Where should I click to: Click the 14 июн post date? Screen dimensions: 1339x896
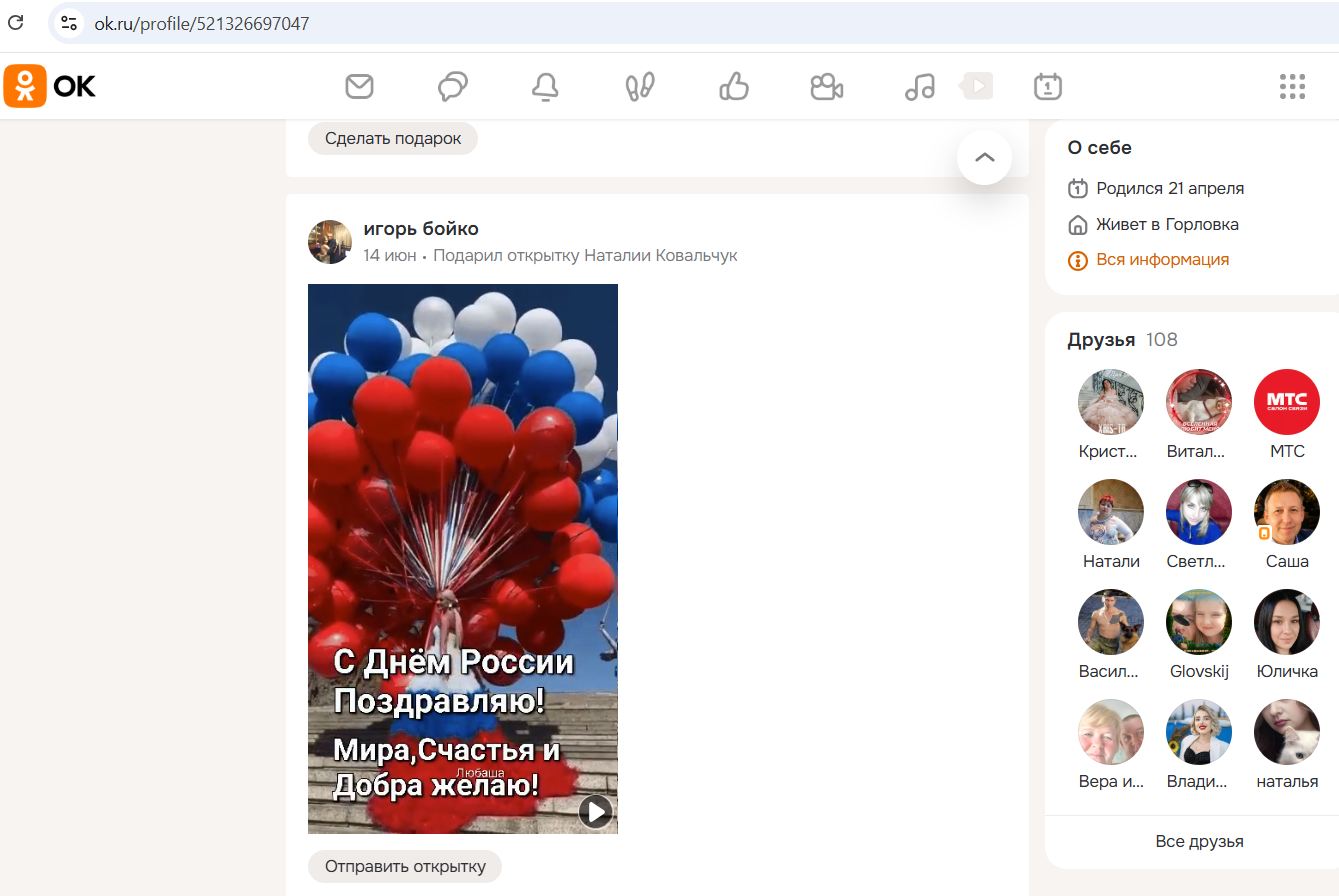pos(390,256)
